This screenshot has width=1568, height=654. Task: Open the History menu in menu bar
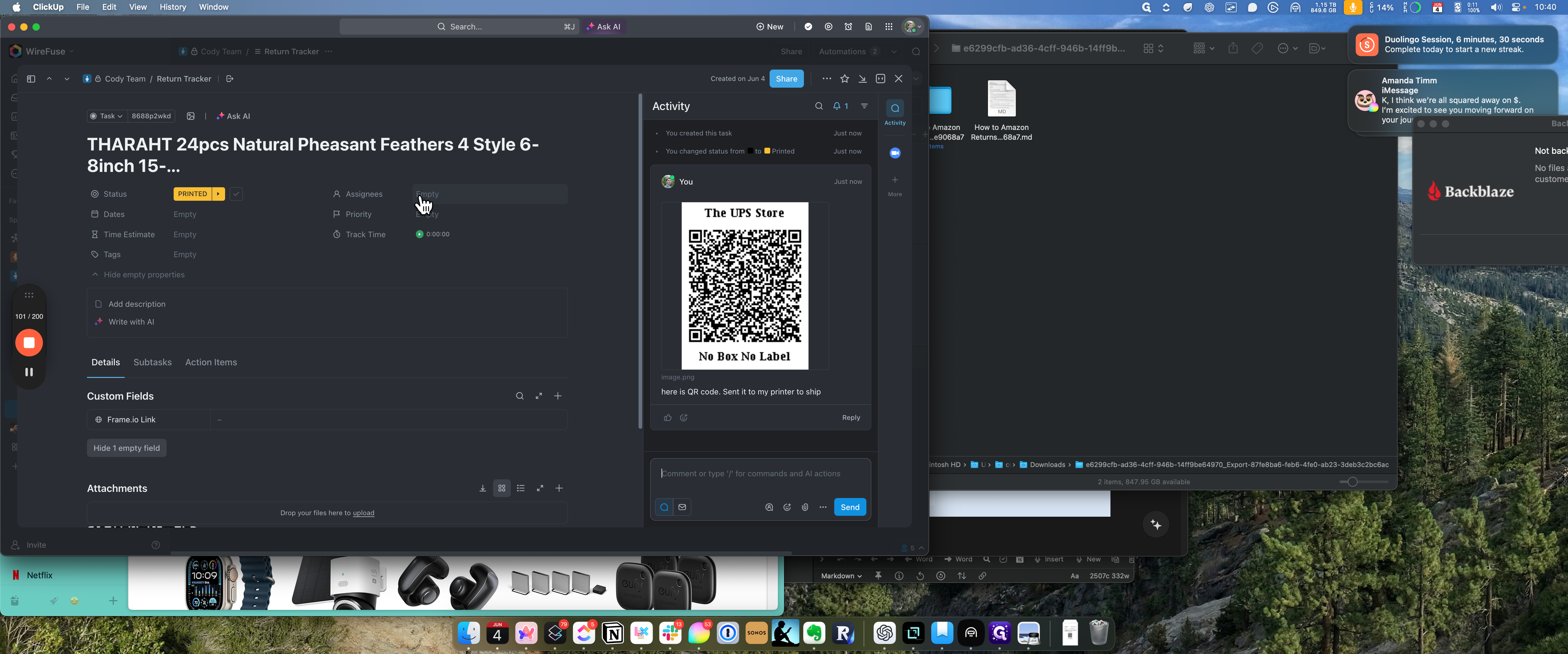pos(173,7)
